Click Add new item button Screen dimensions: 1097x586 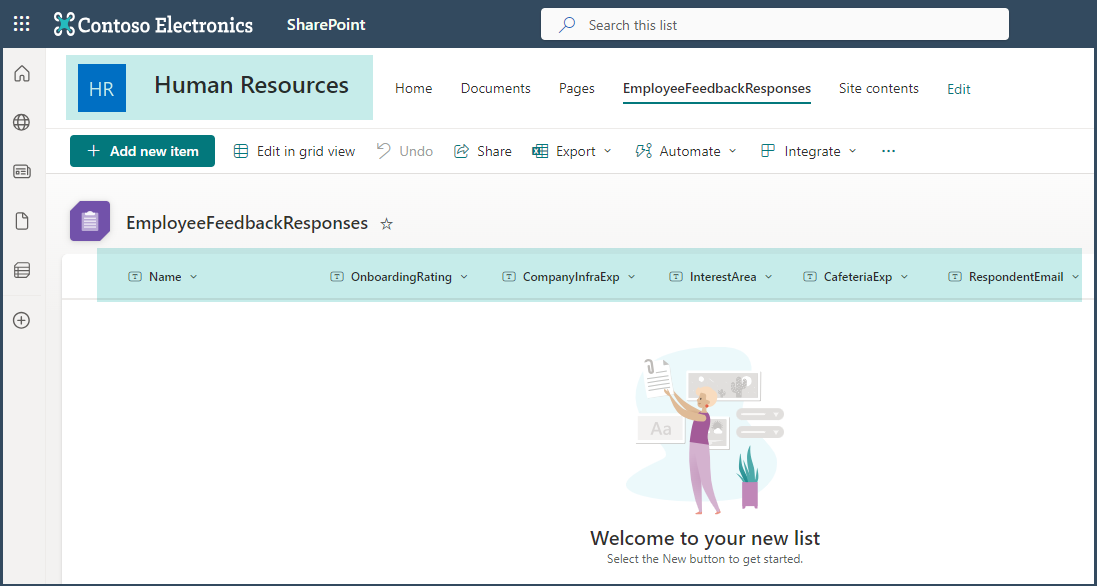click(x=142, y=151)
